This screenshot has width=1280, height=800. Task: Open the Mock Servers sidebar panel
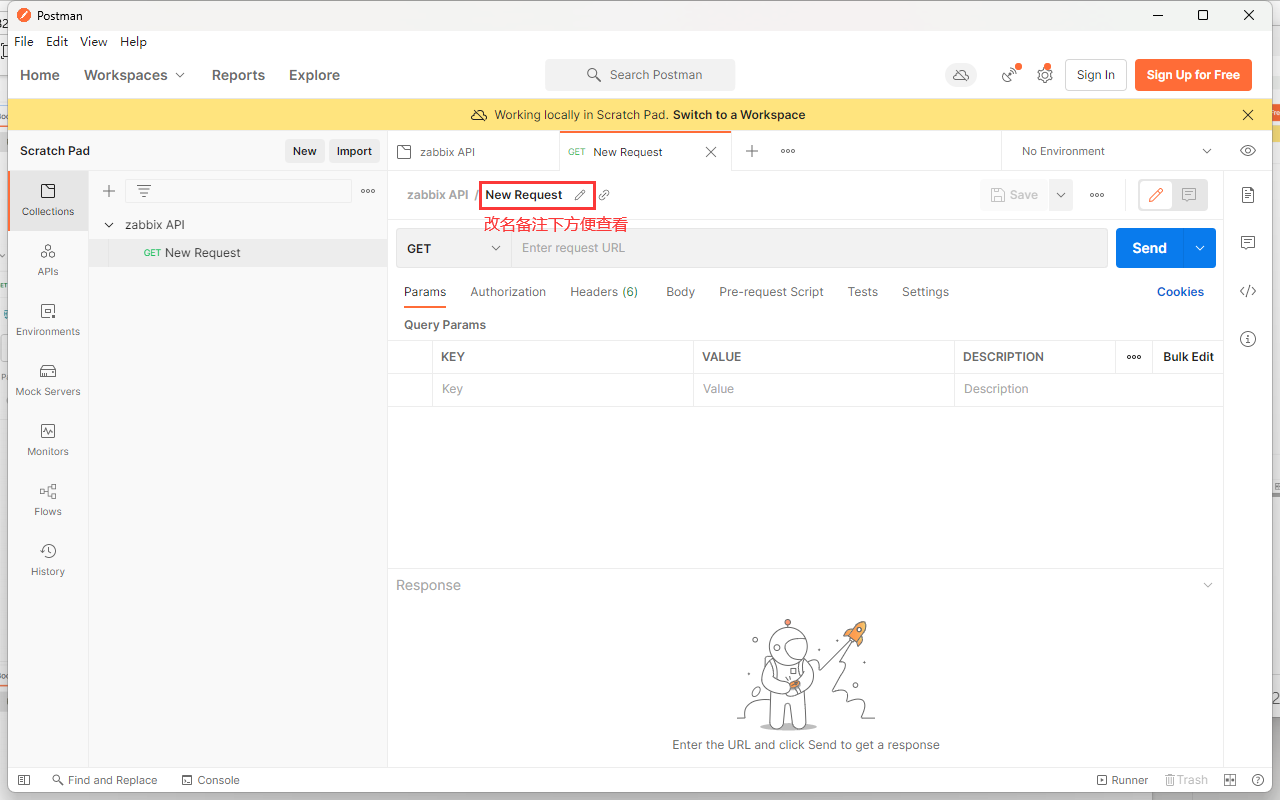tap(48, 380)
